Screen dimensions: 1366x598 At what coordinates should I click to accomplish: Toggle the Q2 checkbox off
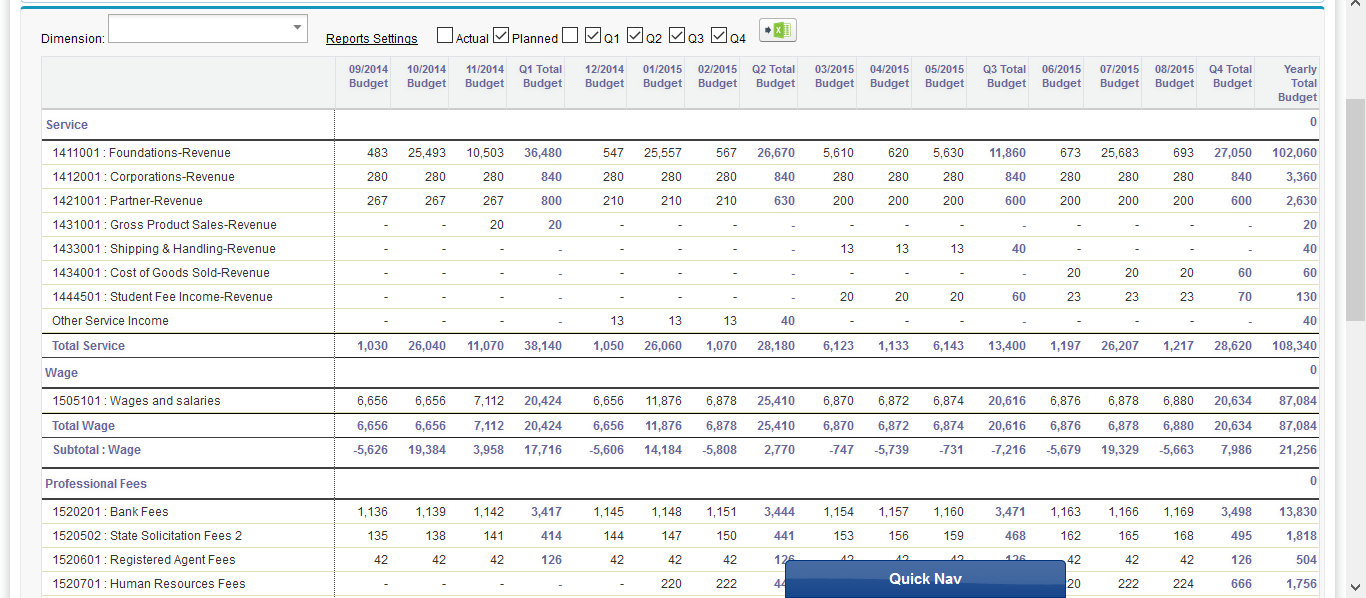coord(636,34)
